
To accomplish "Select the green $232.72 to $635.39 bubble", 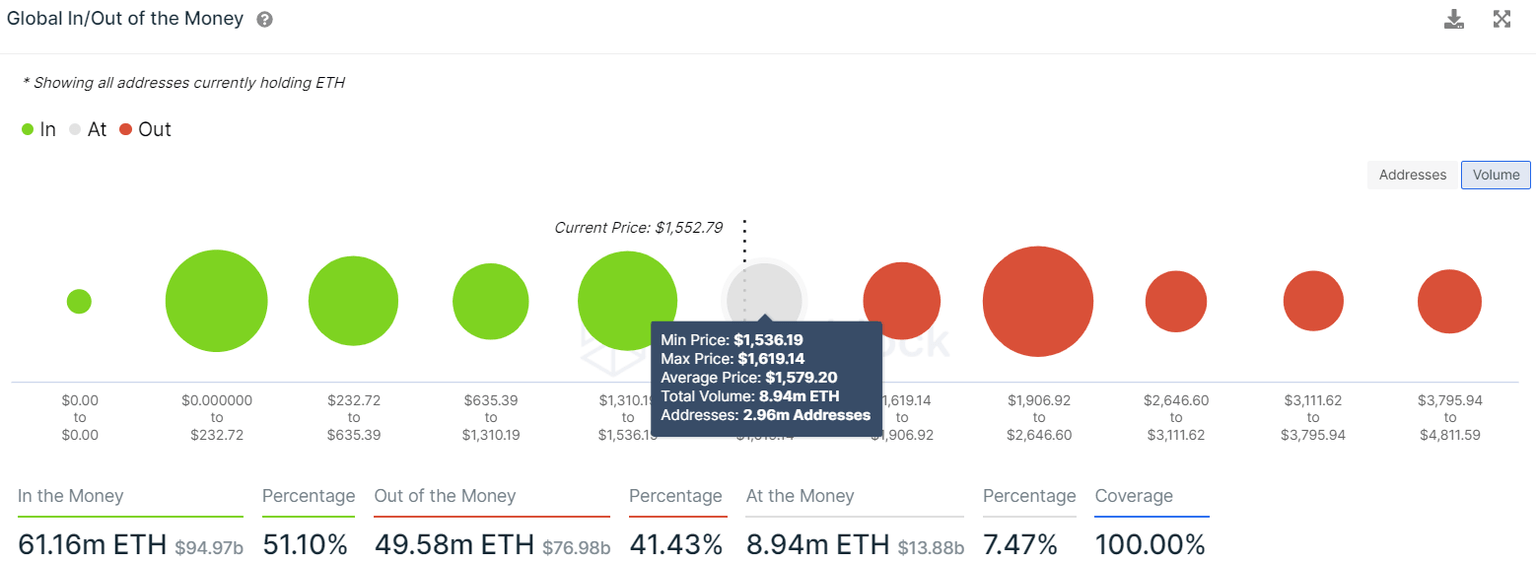I will click(x=353, y=301).
